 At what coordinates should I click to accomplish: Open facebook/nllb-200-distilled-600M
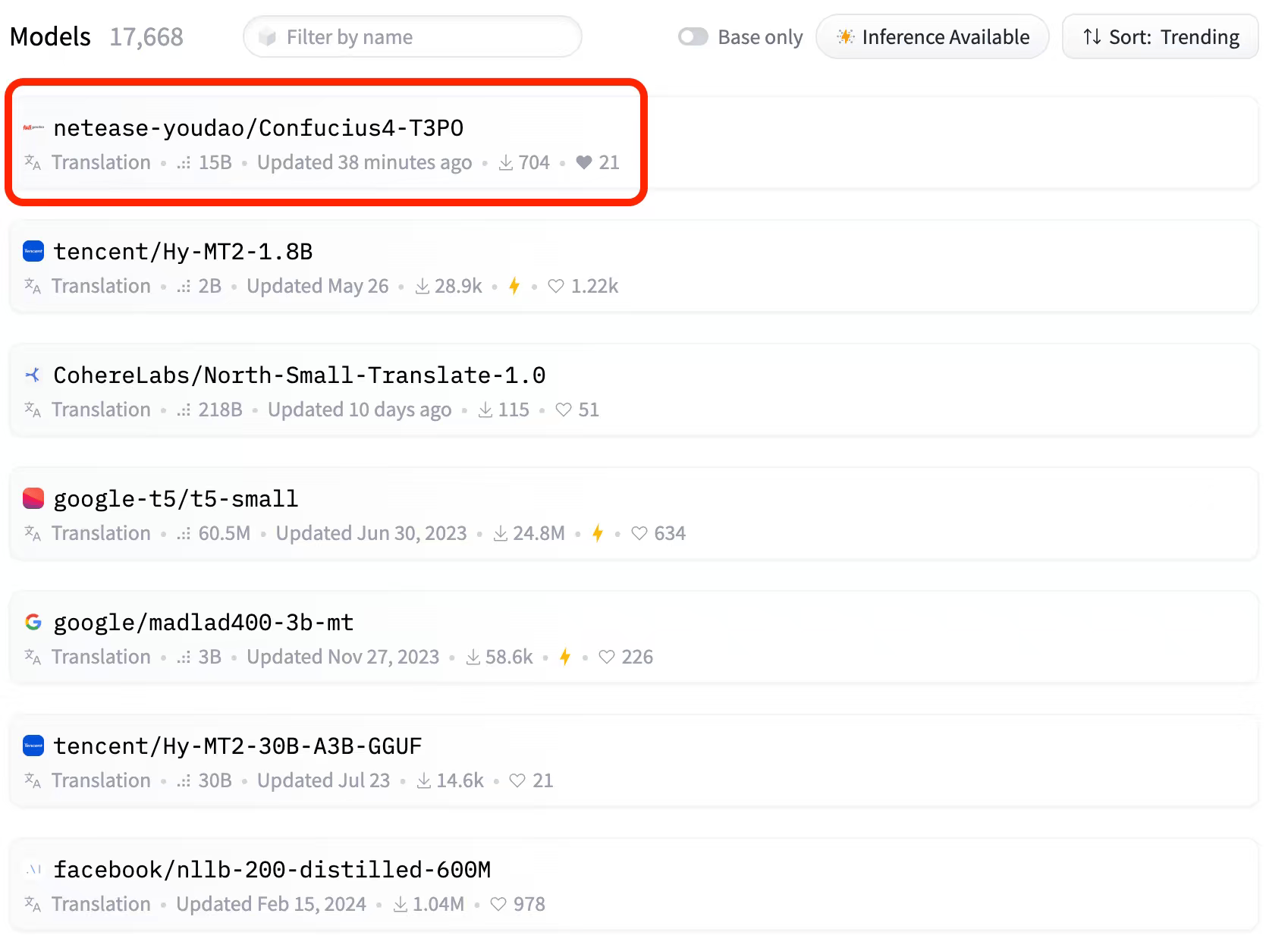point(272,869)
